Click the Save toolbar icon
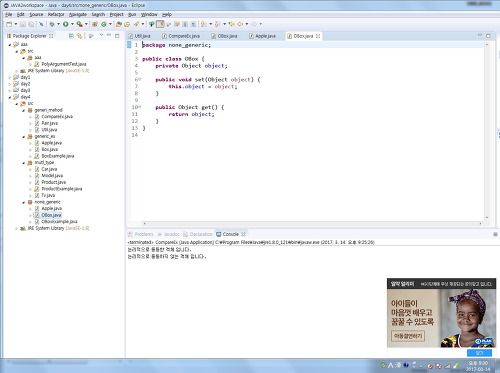Screen dimensions: 500x373 point(23,24)
